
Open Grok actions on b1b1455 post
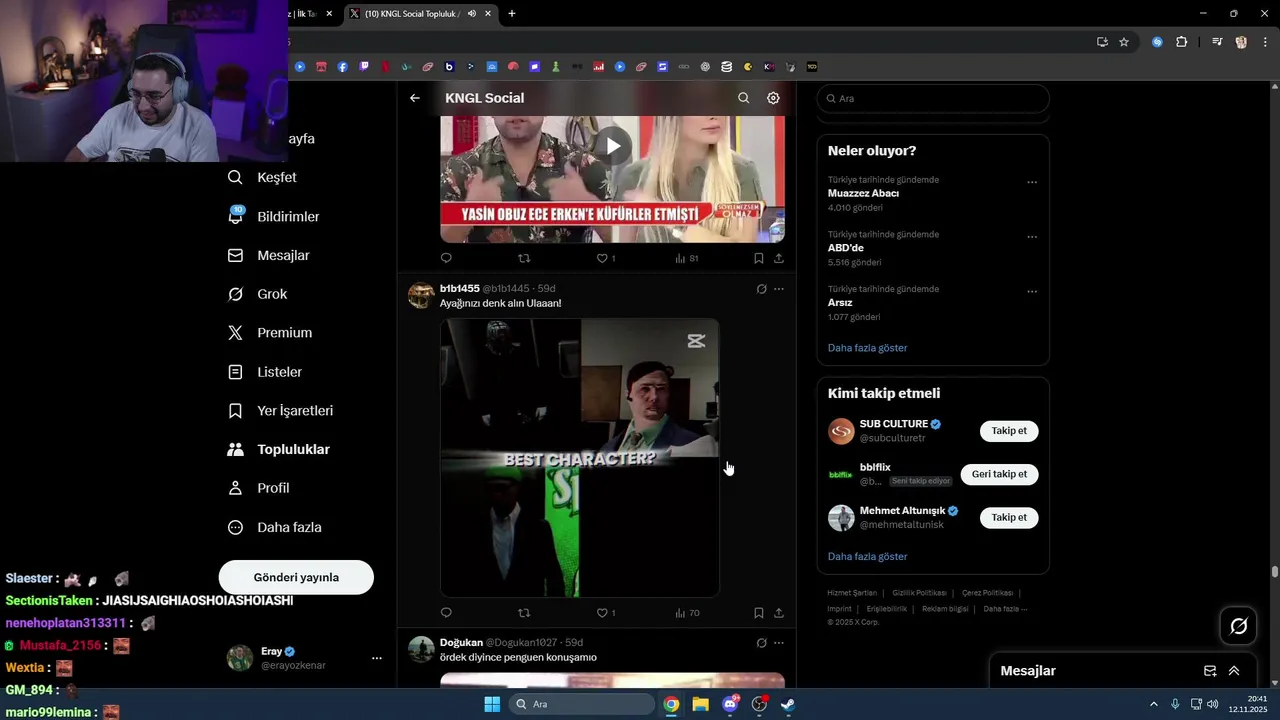point(761,289)
